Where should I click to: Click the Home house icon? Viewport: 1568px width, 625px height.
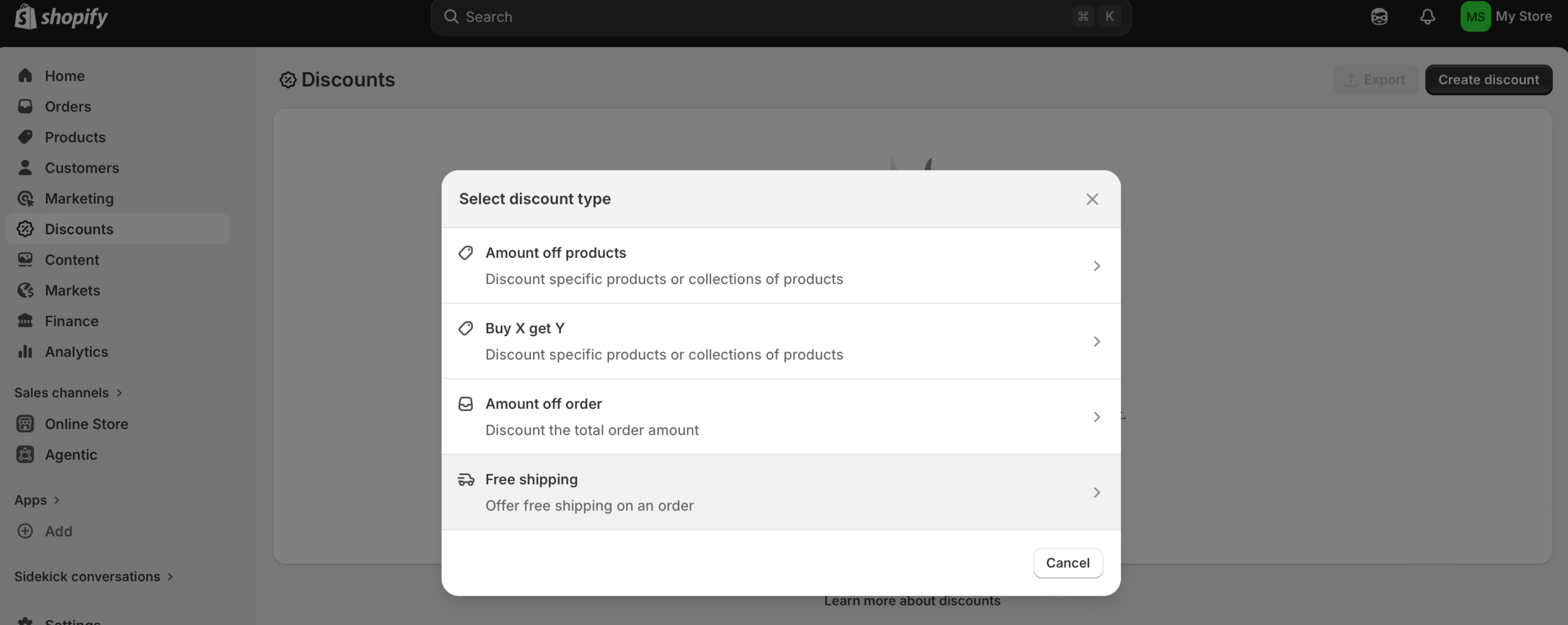click(25, 76)
